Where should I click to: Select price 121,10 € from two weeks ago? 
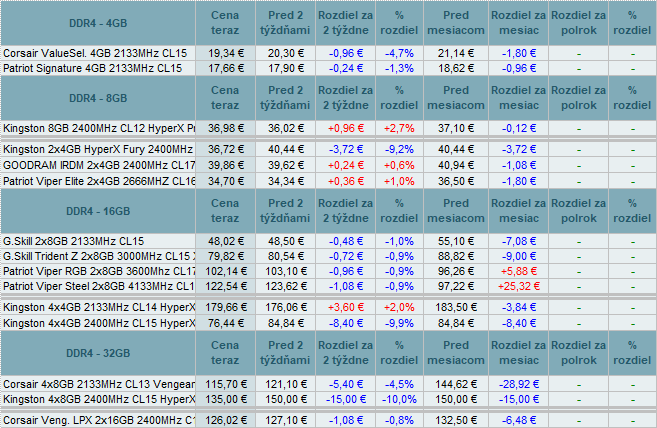point(285,384)
